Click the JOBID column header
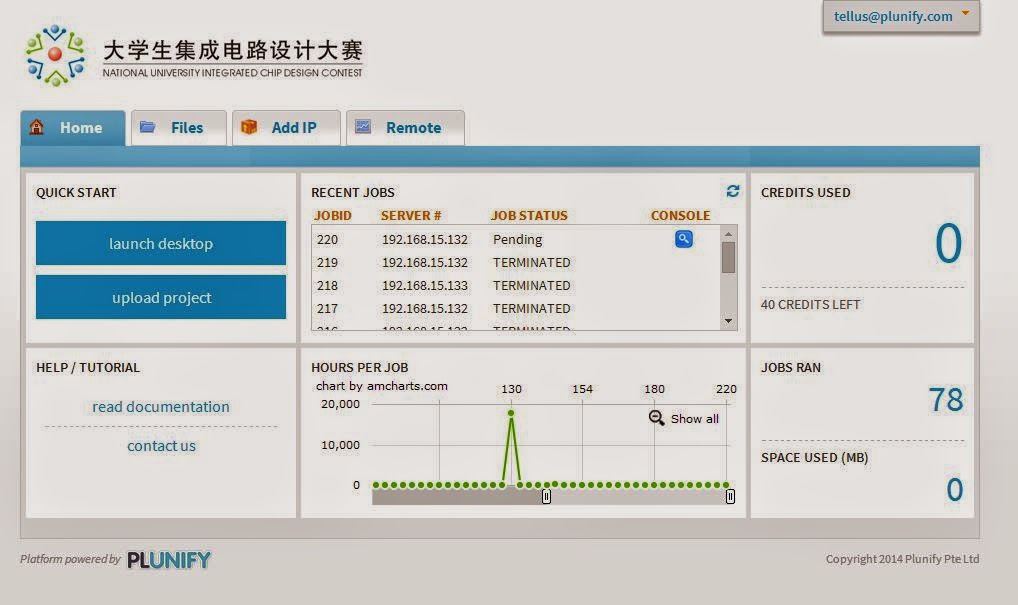 tap(332, 216)
